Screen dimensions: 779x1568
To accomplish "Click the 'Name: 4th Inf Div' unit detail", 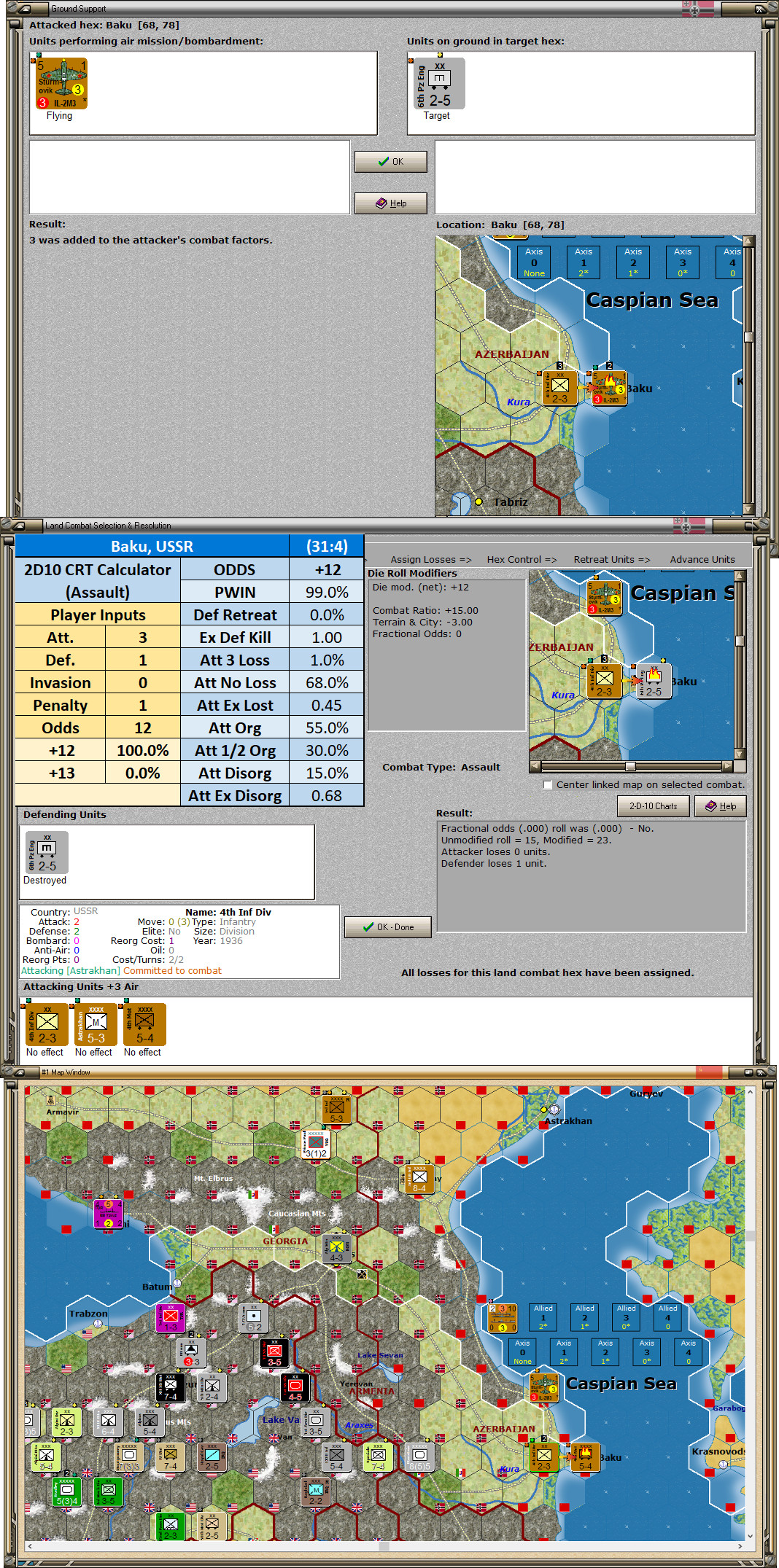I will (x=228, y=912).
